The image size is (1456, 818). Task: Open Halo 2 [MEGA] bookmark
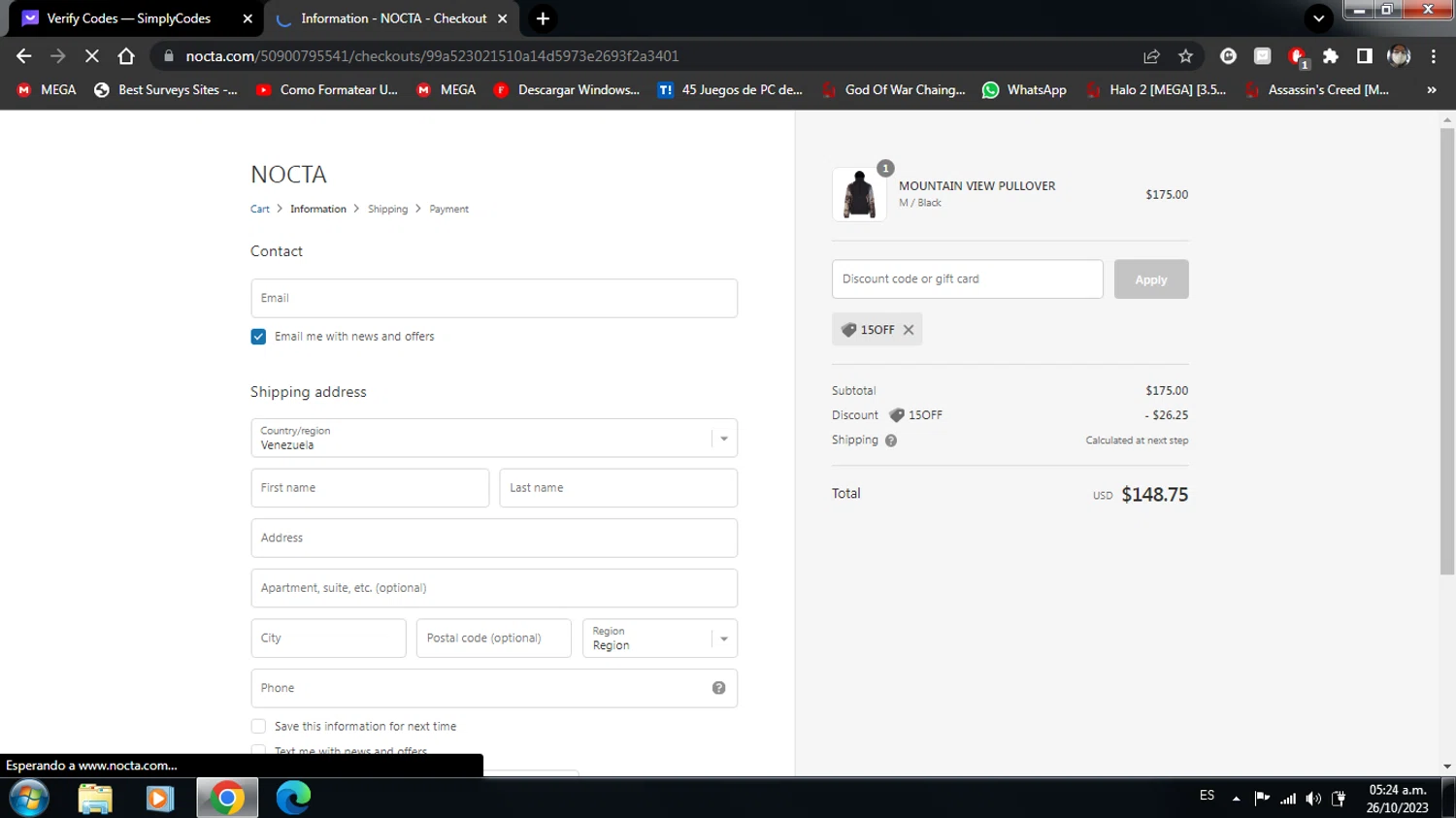(1156, 90)
